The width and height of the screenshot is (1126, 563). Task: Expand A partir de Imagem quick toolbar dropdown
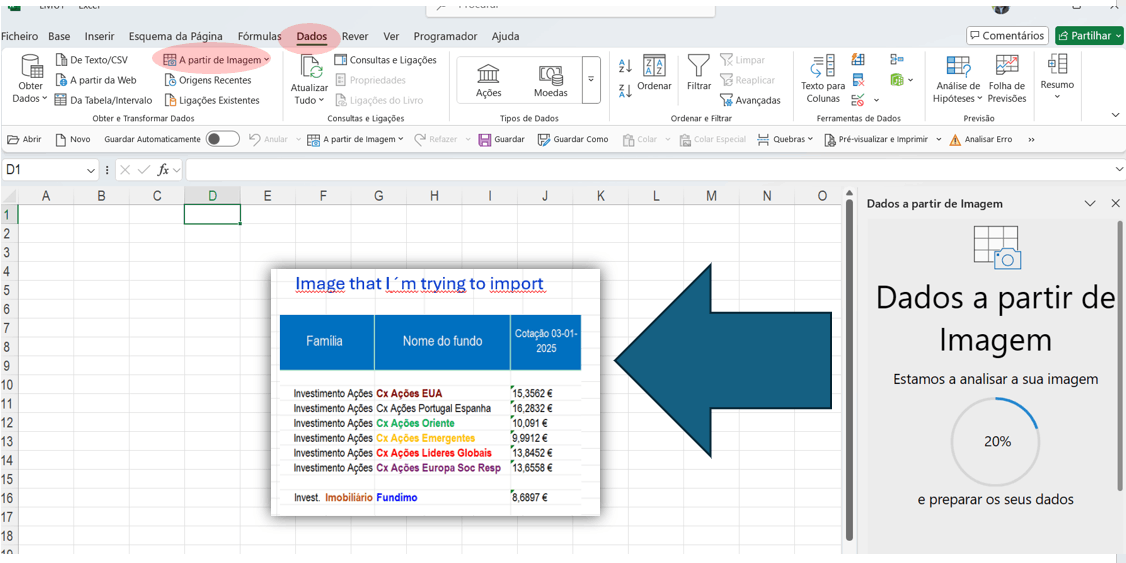(401, 139)
